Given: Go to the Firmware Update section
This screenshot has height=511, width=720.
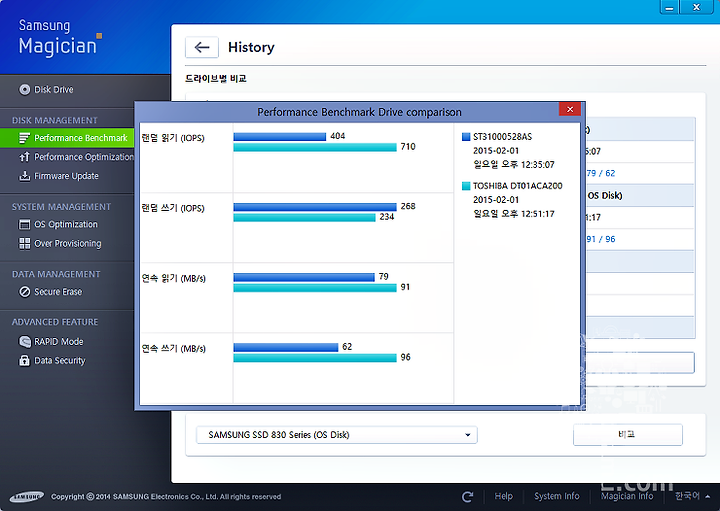Looking at the screenshot, I should [66, 176].
